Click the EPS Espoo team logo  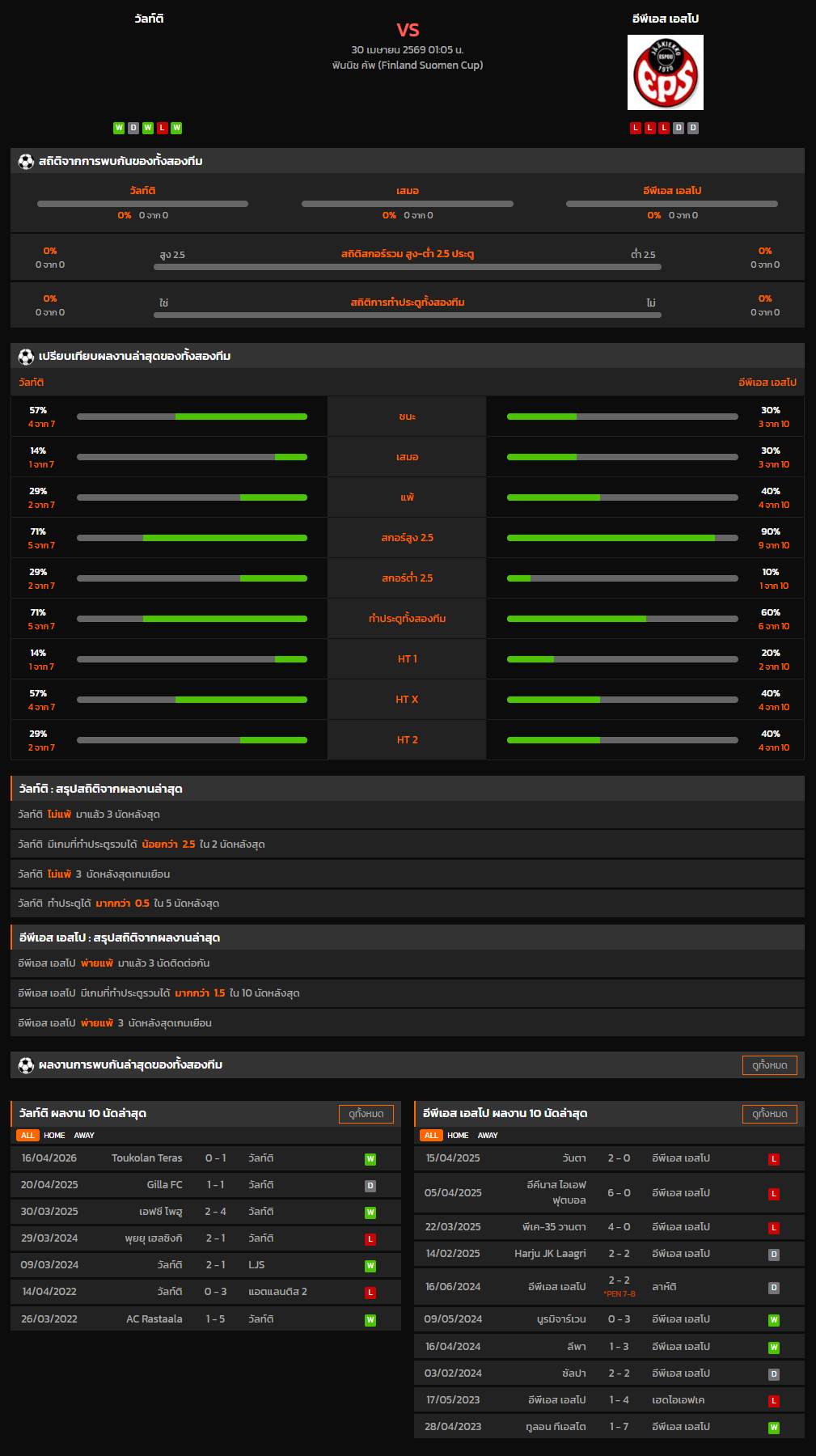pos(665,73)
